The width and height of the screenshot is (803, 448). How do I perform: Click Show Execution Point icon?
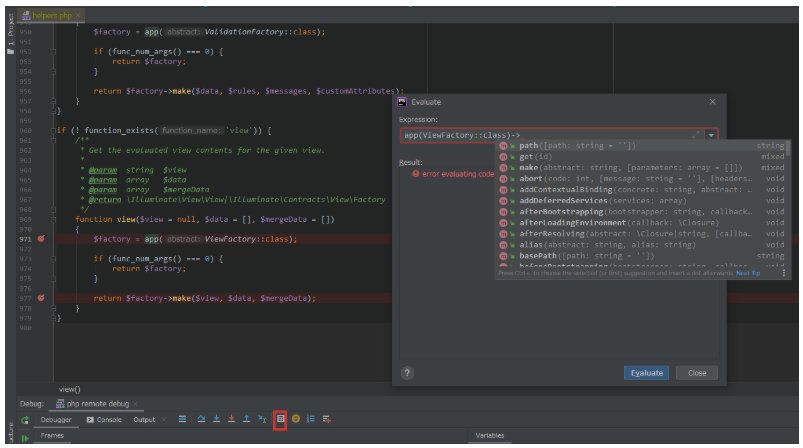182,419
